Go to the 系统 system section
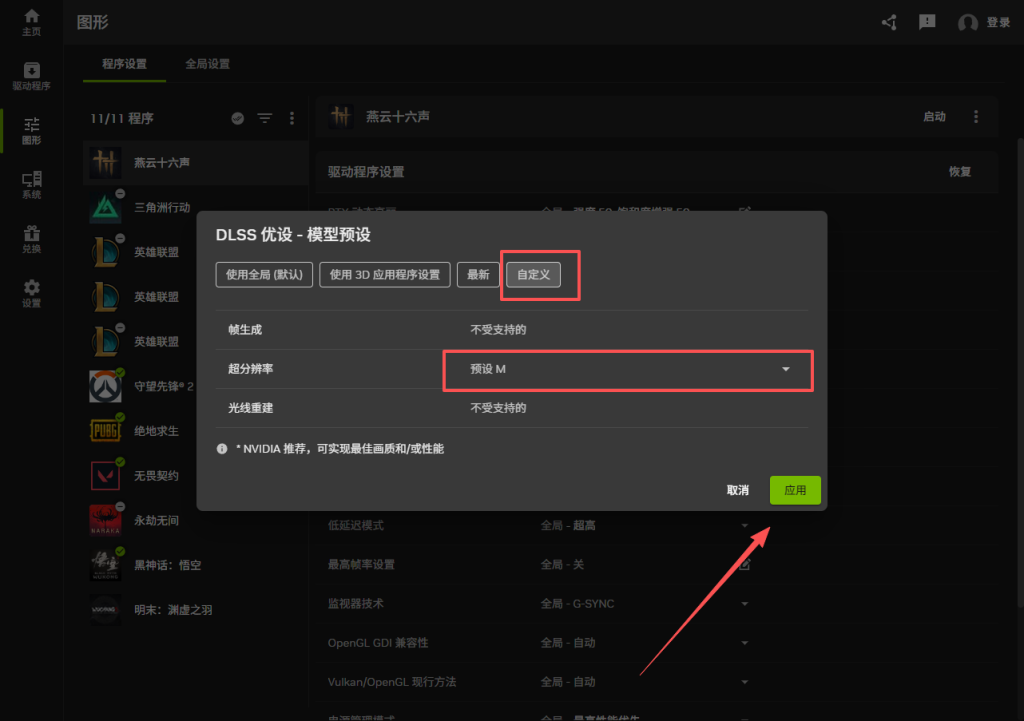 [32, 185]
